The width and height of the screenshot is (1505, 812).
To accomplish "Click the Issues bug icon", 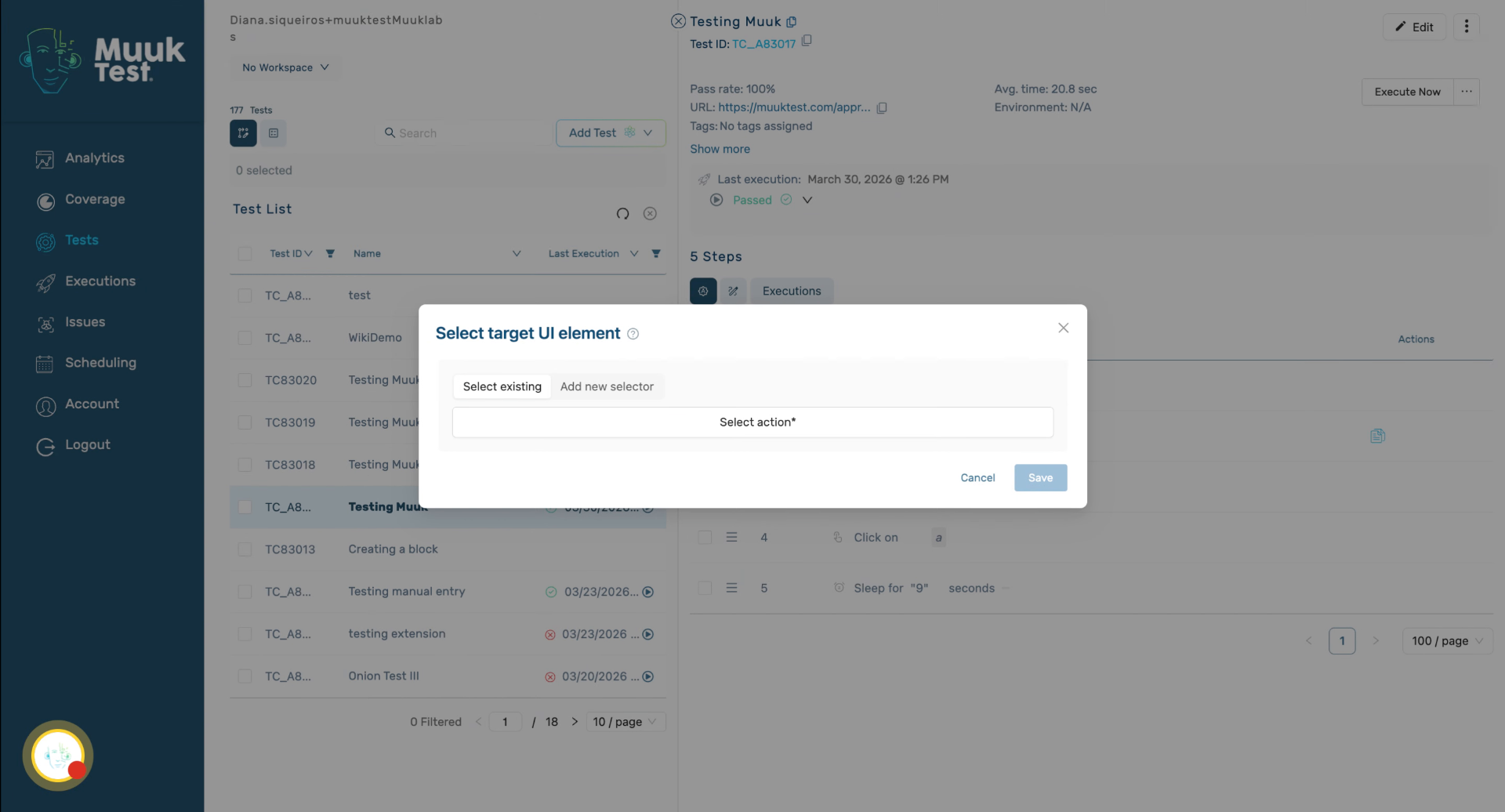I will click(45, 324).
